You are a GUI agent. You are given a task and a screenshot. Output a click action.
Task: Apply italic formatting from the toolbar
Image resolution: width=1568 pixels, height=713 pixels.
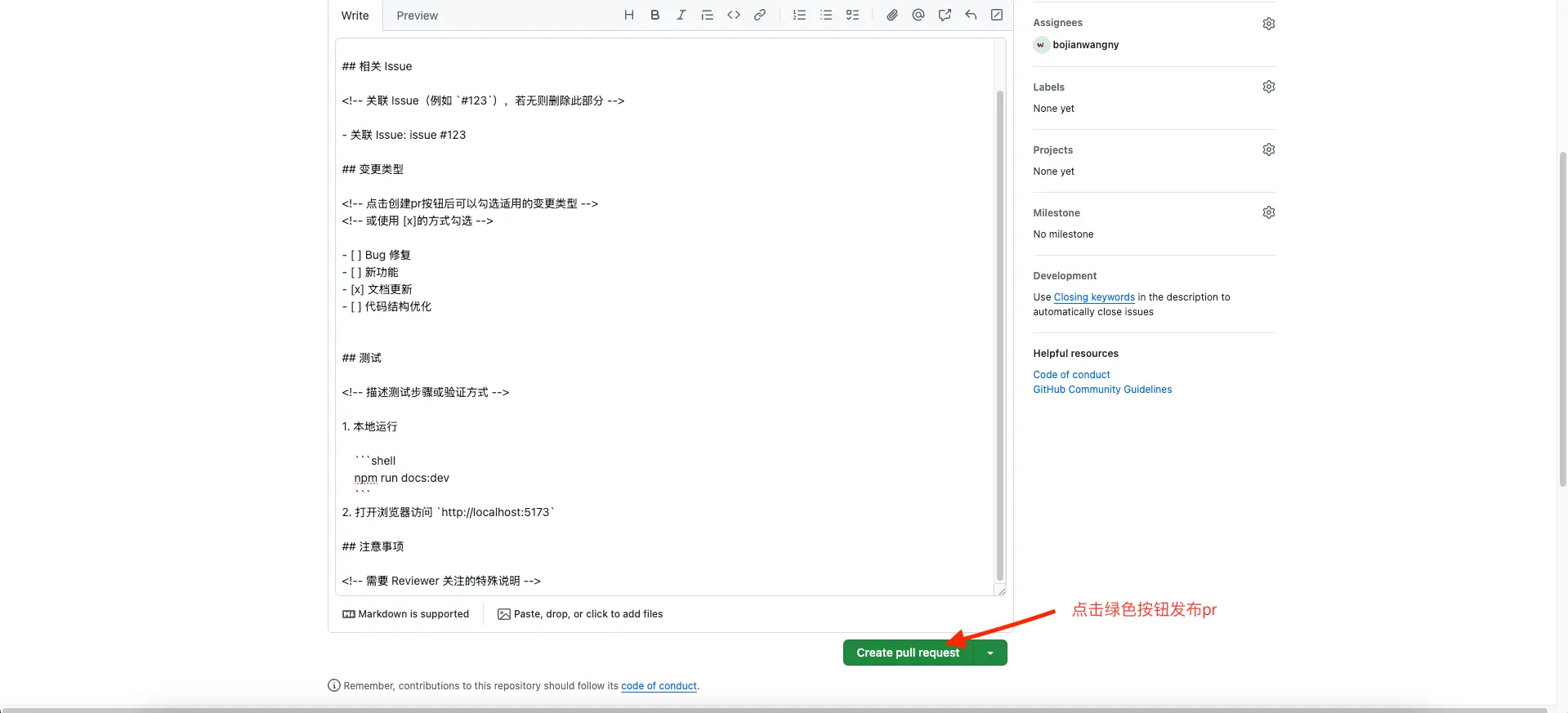pos(681,15)
